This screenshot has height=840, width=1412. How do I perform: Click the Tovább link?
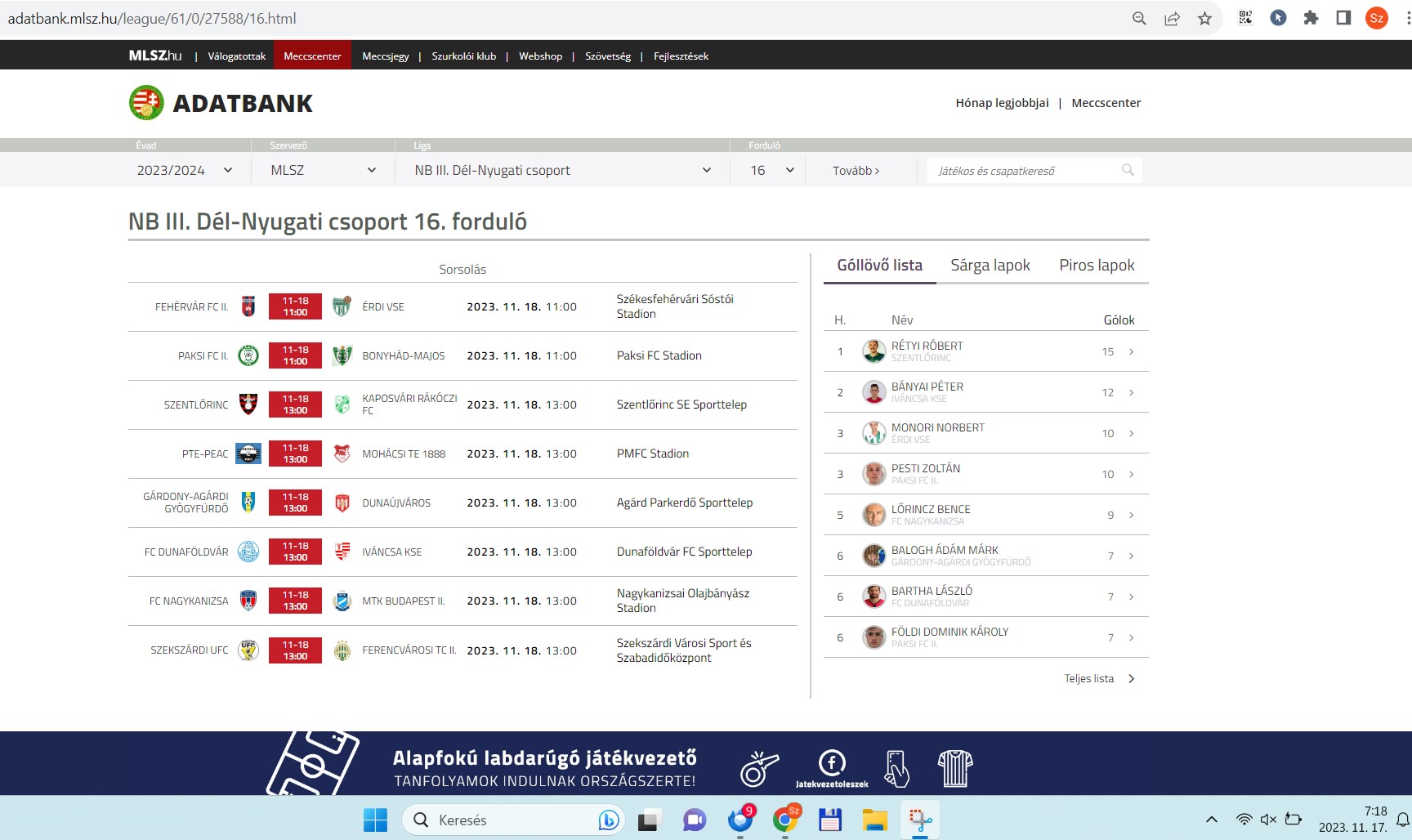point(856,170)
